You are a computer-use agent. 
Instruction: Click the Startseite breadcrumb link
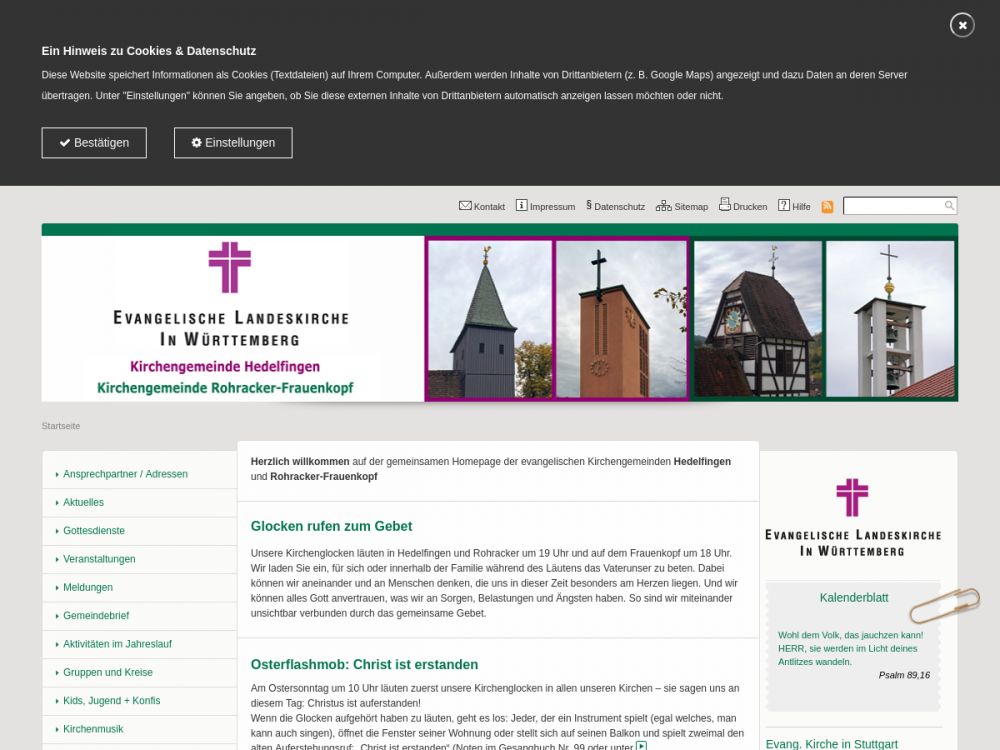tap(61, 426)
